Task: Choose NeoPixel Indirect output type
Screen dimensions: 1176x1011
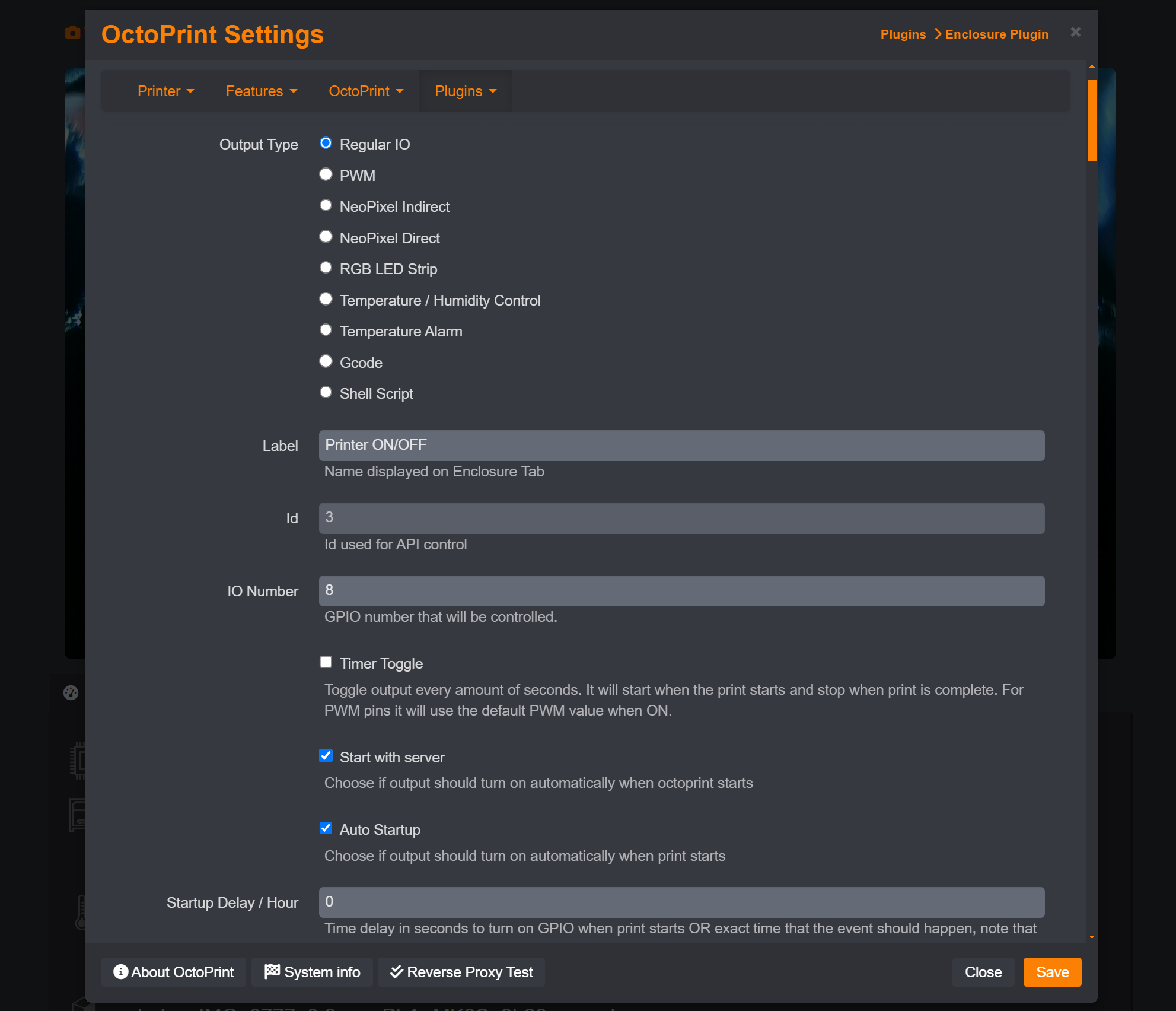Action: (x=326, y=205)
